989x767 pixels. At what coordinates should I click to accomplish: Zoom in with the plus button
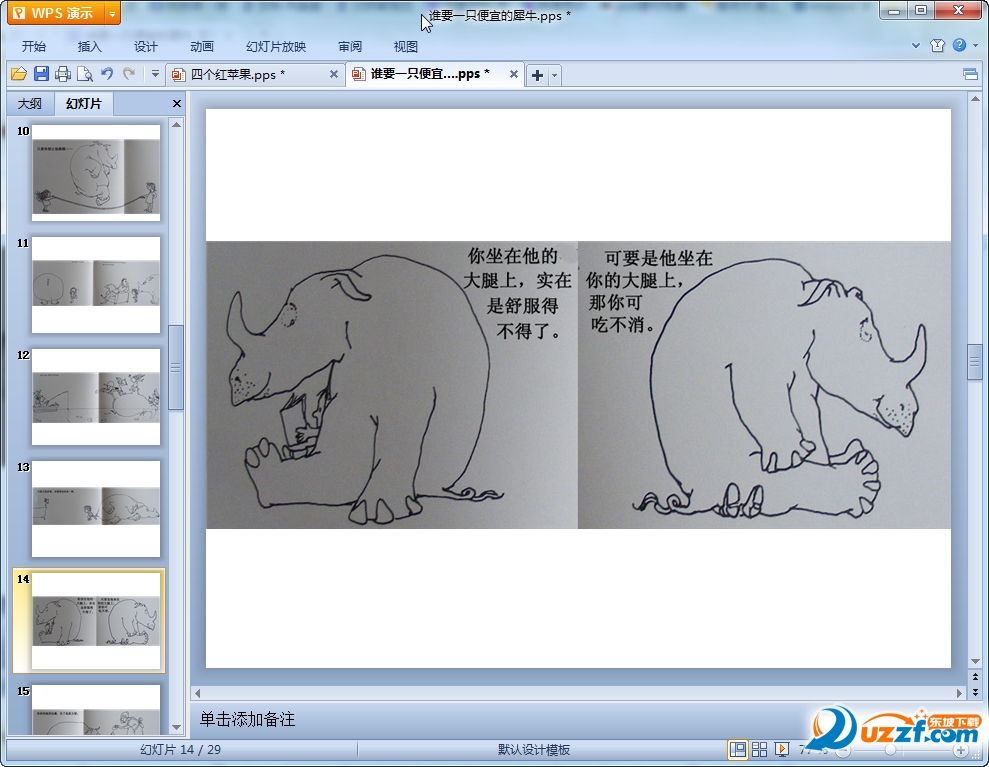point(961,750)
